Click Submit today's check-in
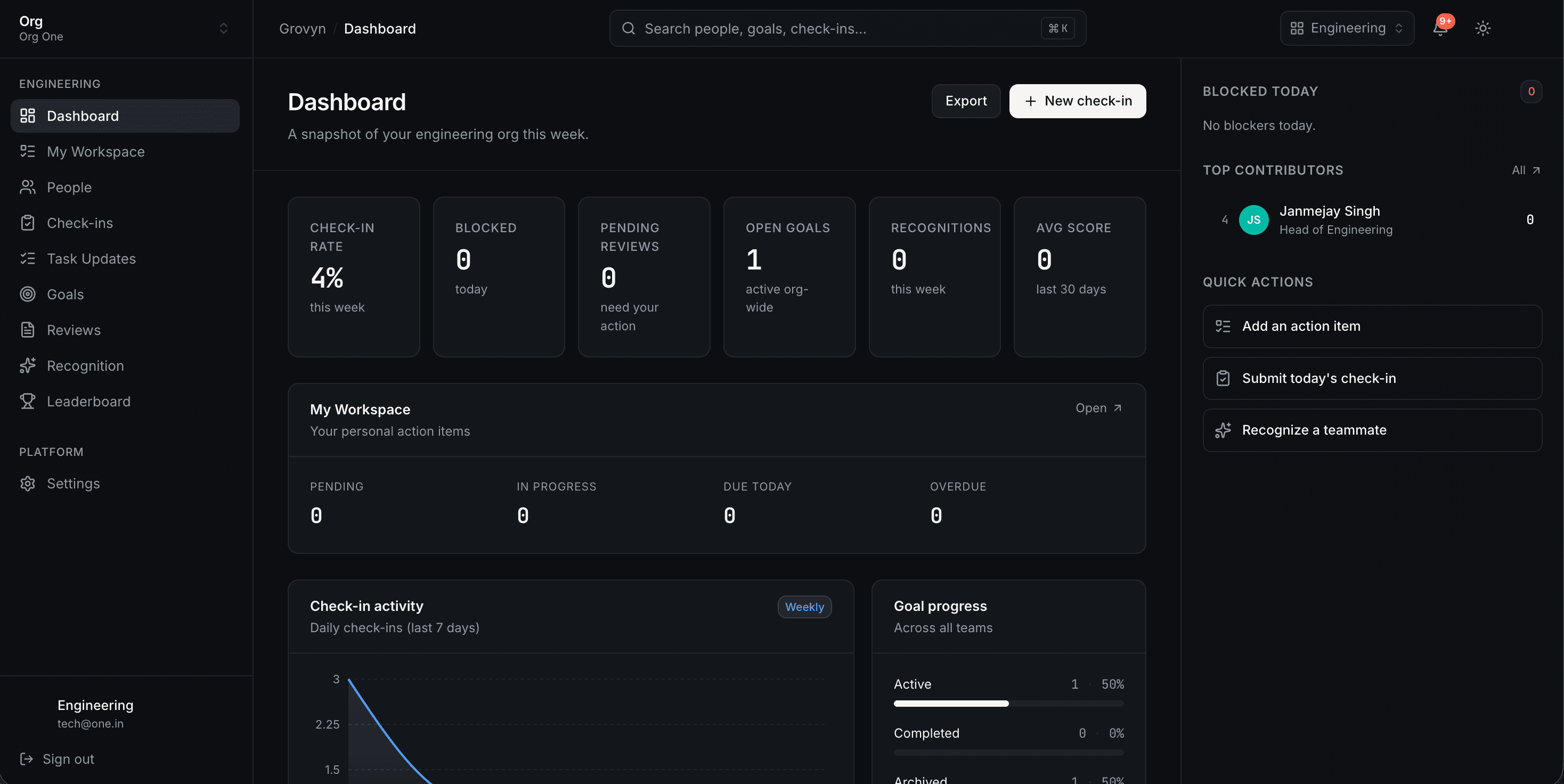Image resolution: width=1564 pixels, height=784 pixels. tap(1372, 379)
